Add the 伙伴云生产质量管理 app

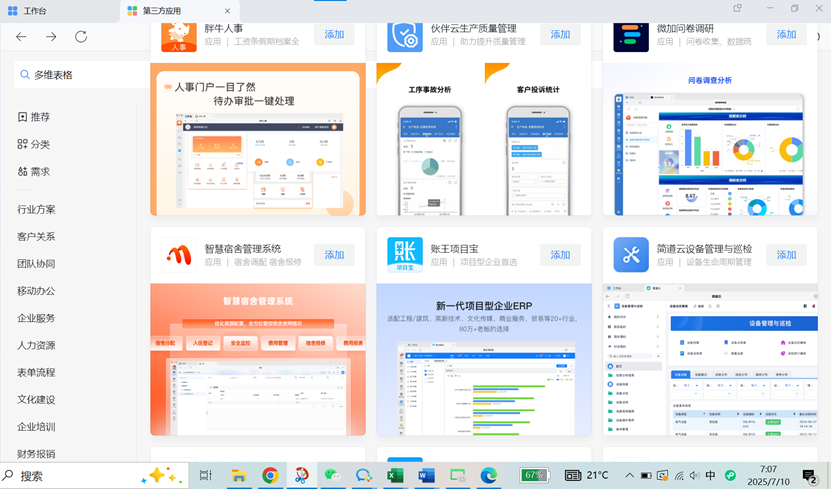point(560,34)
